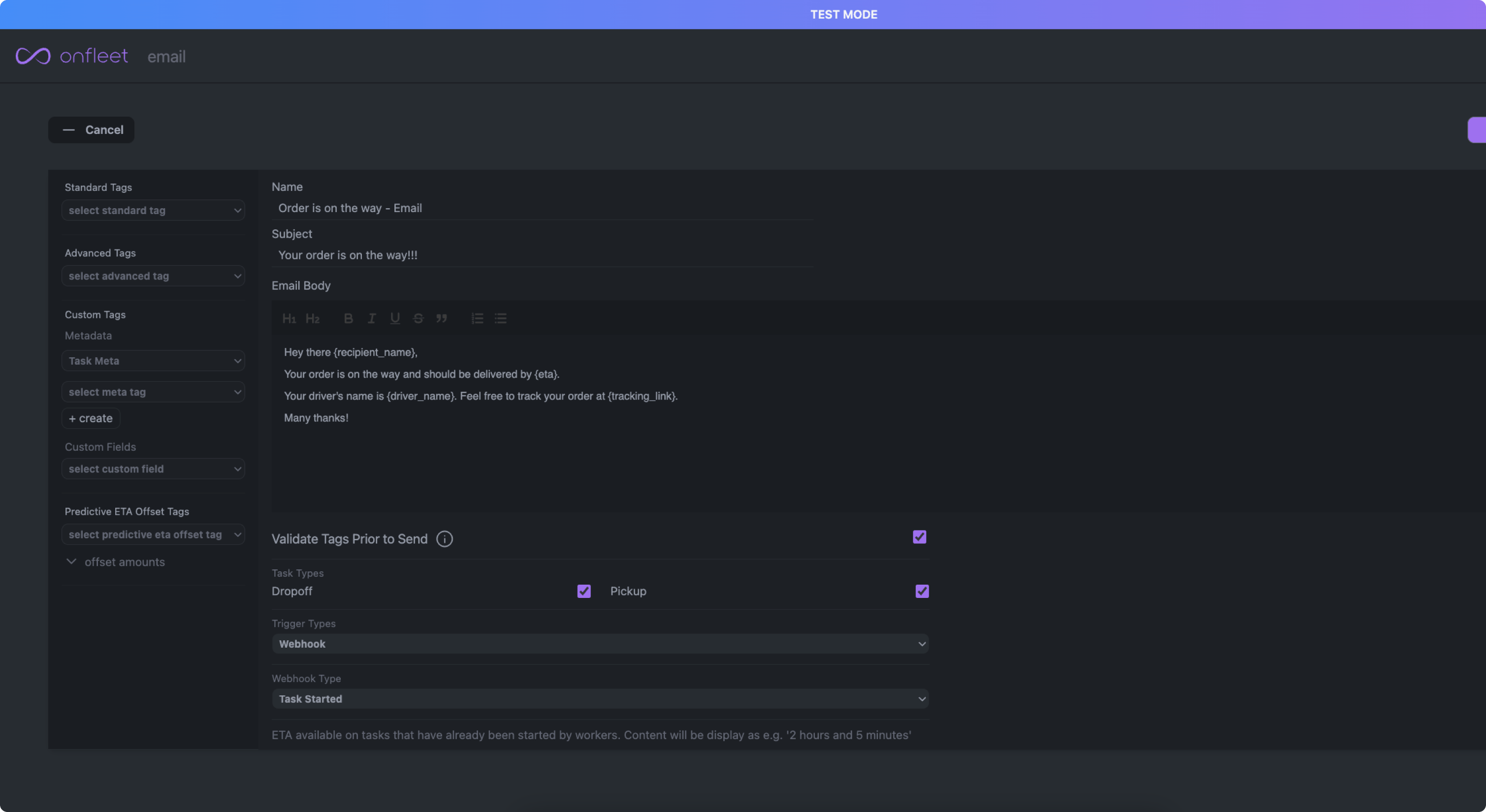The width and height of the screenshot is (1486, 812).
Task: Change the Task Started webhook type
Action: (600, 698)
